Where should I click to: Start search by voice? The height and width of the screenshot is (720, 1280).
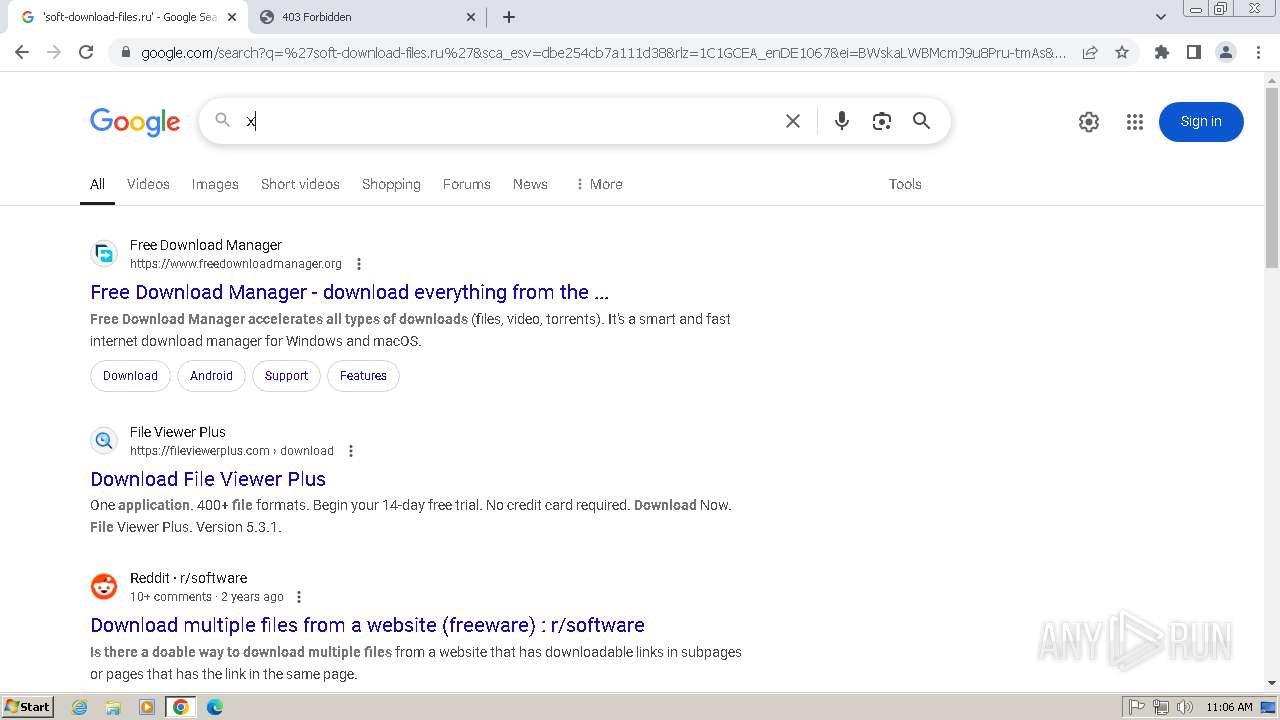point(842,121)
